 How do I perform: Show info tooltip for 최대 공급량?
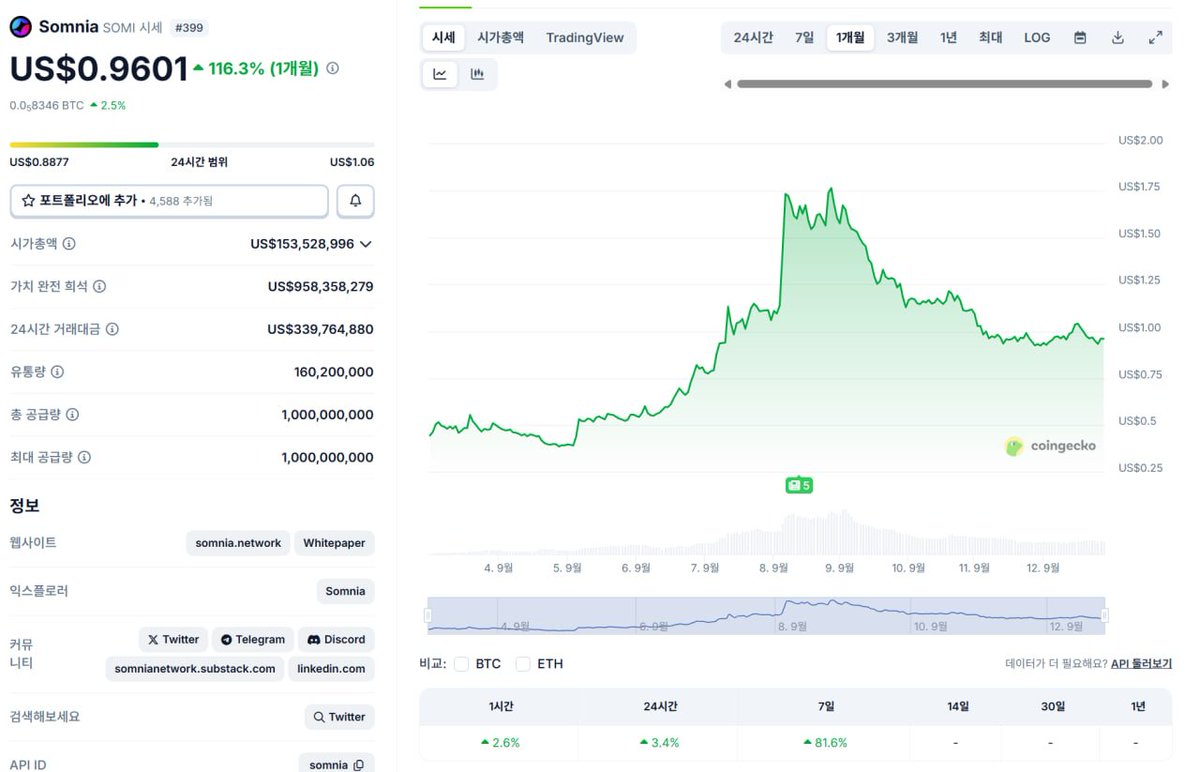tap(84, 457)
